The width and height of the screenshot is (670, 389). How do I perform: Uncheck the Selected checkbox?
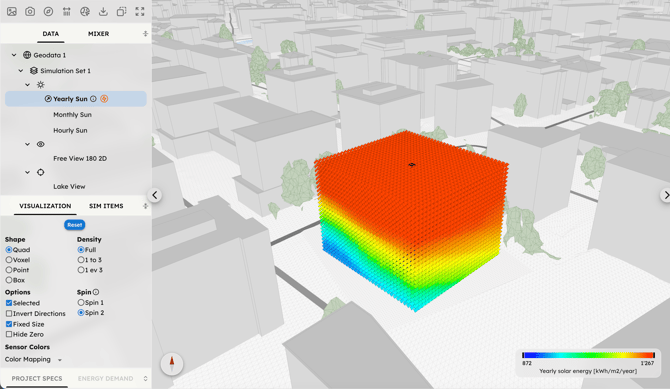click(9, 303)
